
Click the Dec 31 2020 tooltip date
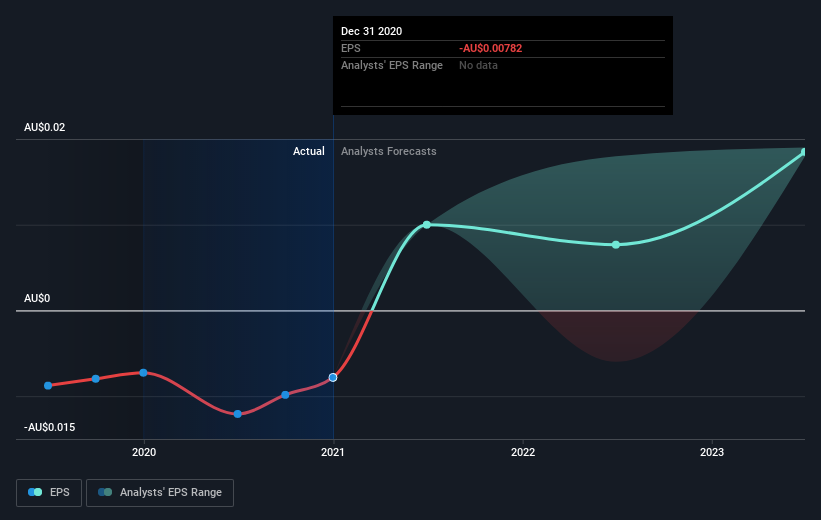[x=372, y=31]
